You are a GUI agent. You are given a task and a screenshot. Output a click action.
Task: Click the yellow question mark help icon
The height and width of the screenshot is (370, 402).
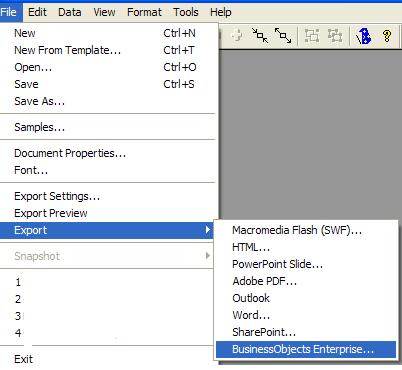click(387, 36)
